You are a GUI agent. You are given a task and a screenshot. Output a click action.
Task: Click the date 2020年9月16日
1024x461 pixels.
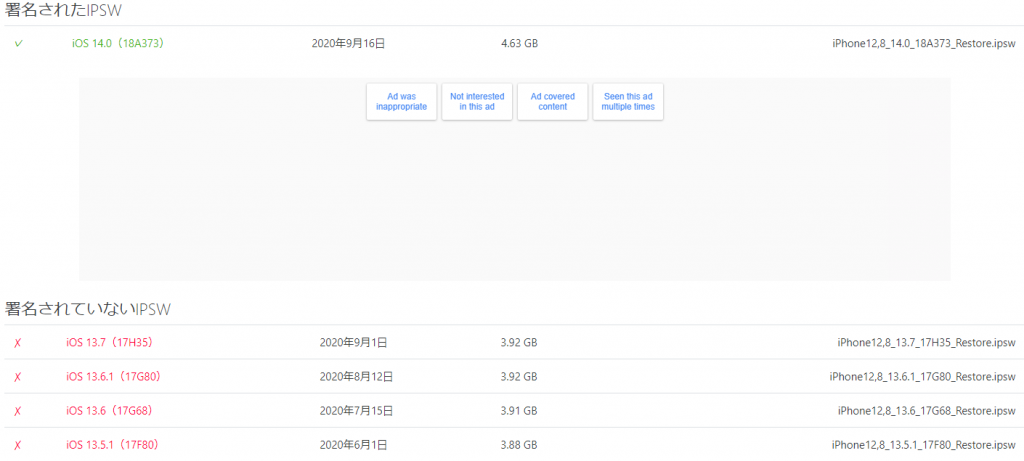click(348, 44)
